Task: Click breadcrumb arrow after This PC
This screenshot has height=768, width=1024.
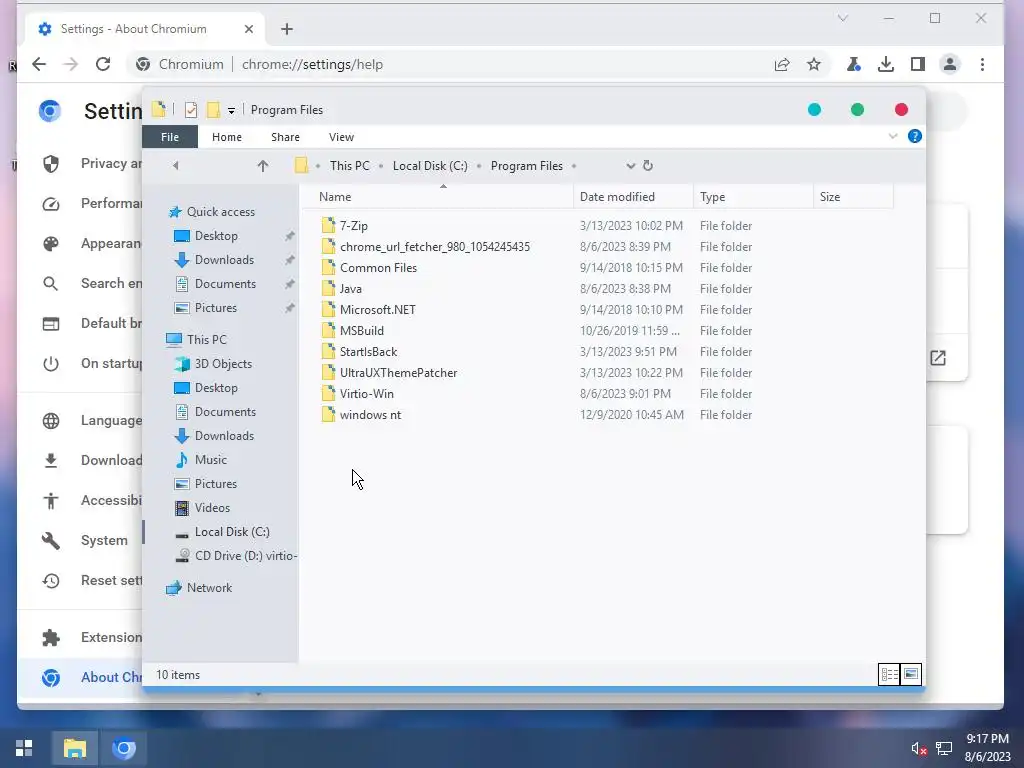Action: 381,166
